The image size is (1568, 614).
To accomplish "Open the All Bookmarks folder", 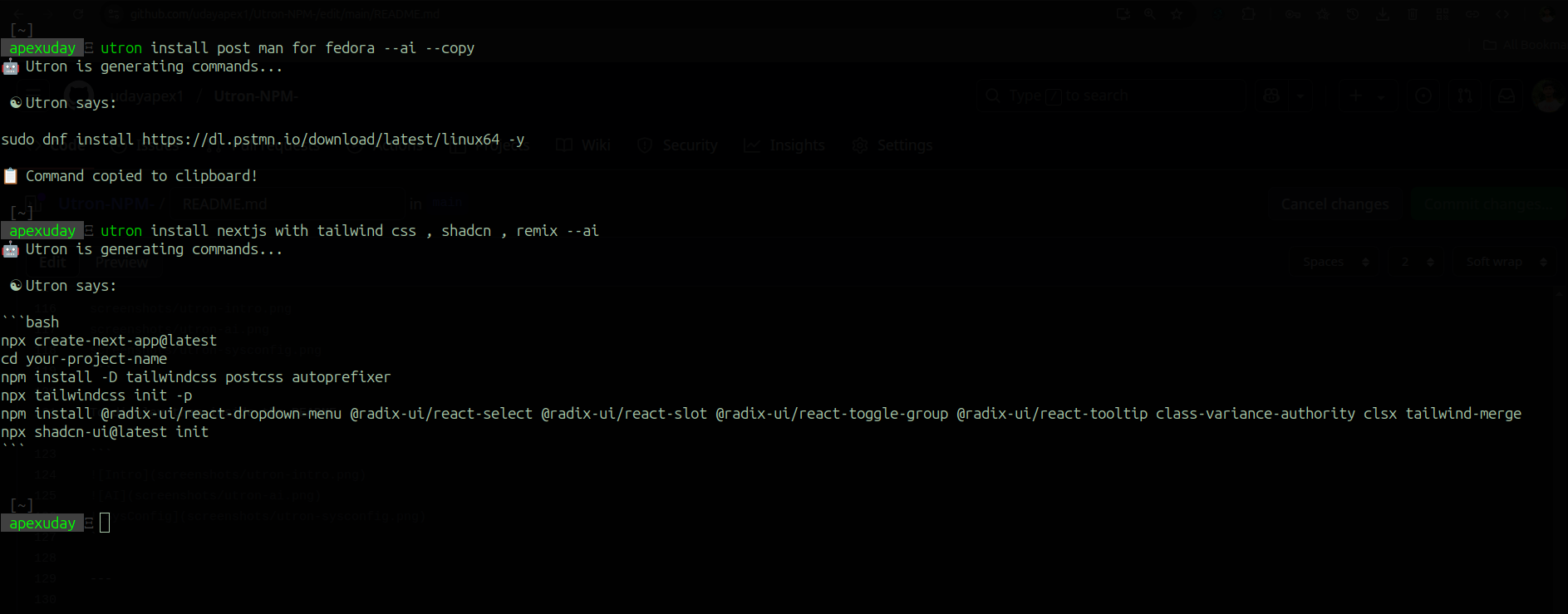I will (1524, 45).
